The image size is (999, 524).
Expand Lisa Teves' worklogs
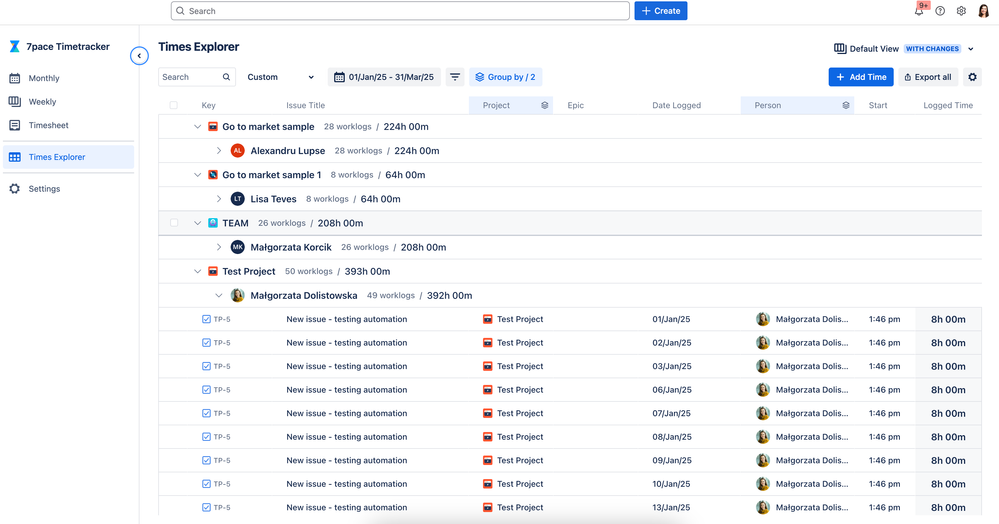219,199
